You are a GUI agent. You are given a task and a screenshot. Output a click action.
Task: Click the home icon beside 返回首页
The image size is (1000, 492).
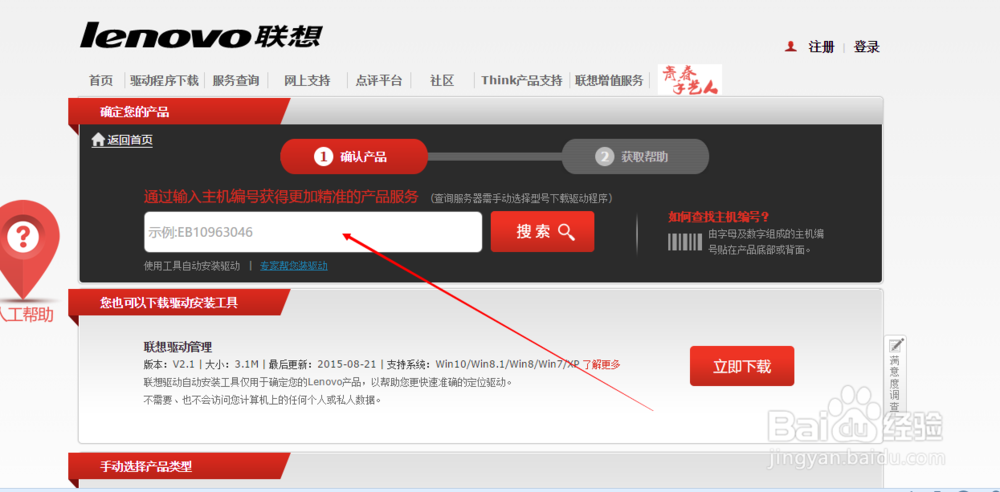98,140
